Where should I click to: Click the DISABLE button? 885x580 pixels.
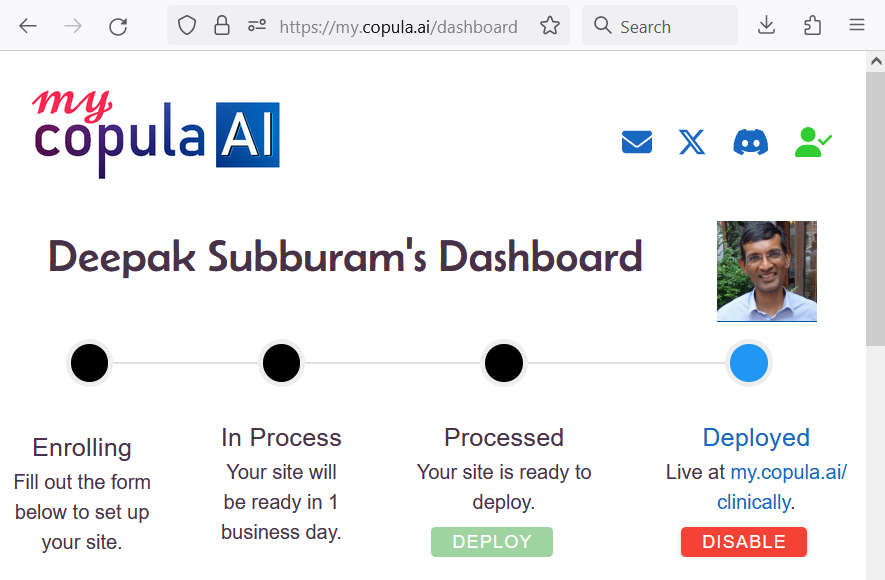click(744, 541)
